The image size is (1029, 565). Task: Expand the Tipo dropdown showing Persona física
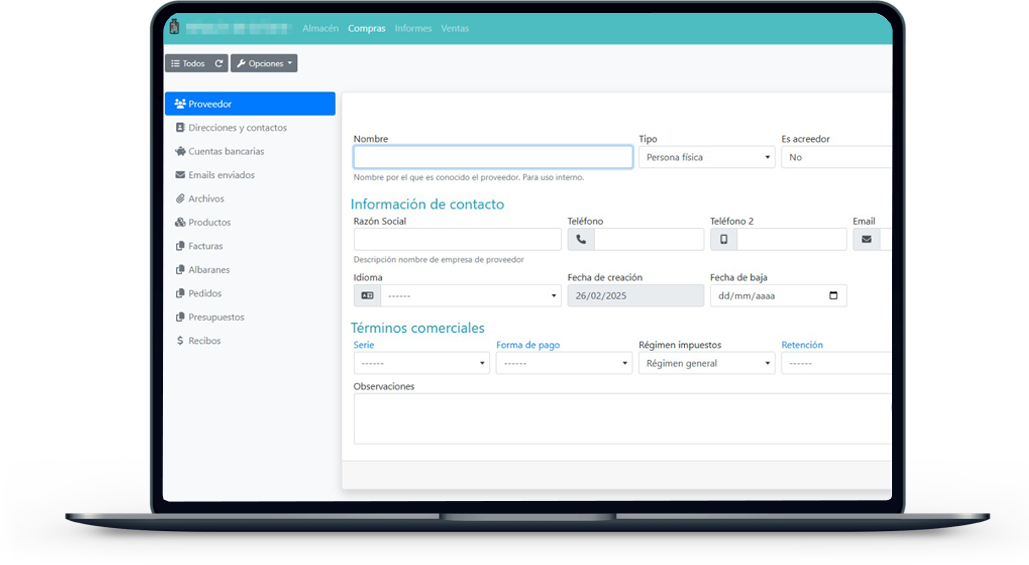tap(706, 158)
